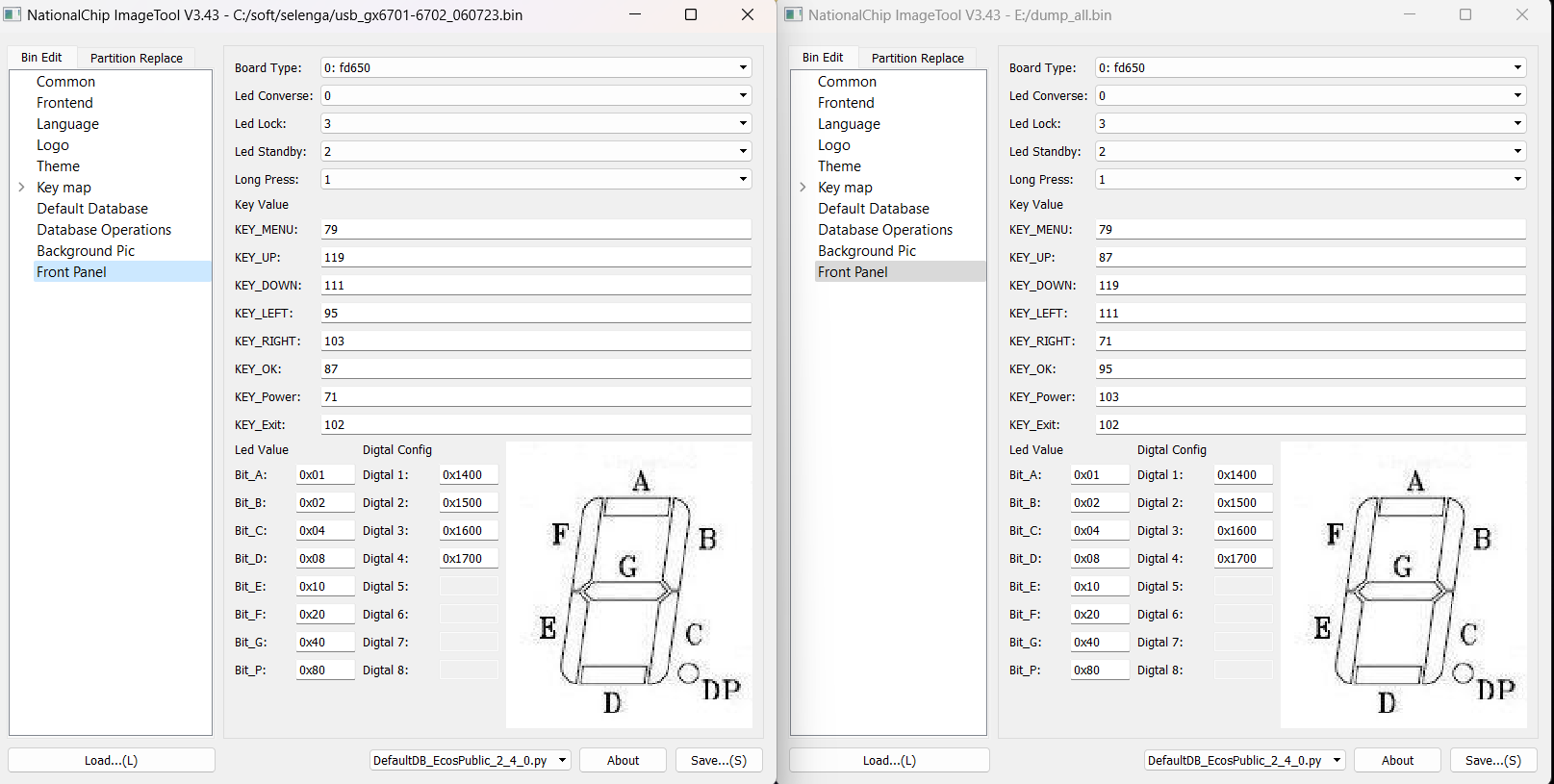This screenshot has width=1554, height=784.
Task: Click KEY_DOWN value field in left window
Action: [x=536, y=285]
